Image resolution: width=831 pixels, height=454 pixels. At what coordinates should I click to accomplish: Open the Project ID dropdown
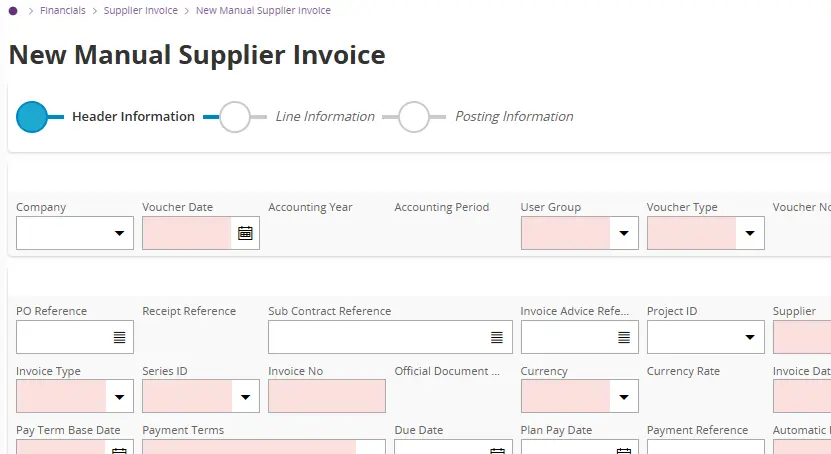[749, 337]
